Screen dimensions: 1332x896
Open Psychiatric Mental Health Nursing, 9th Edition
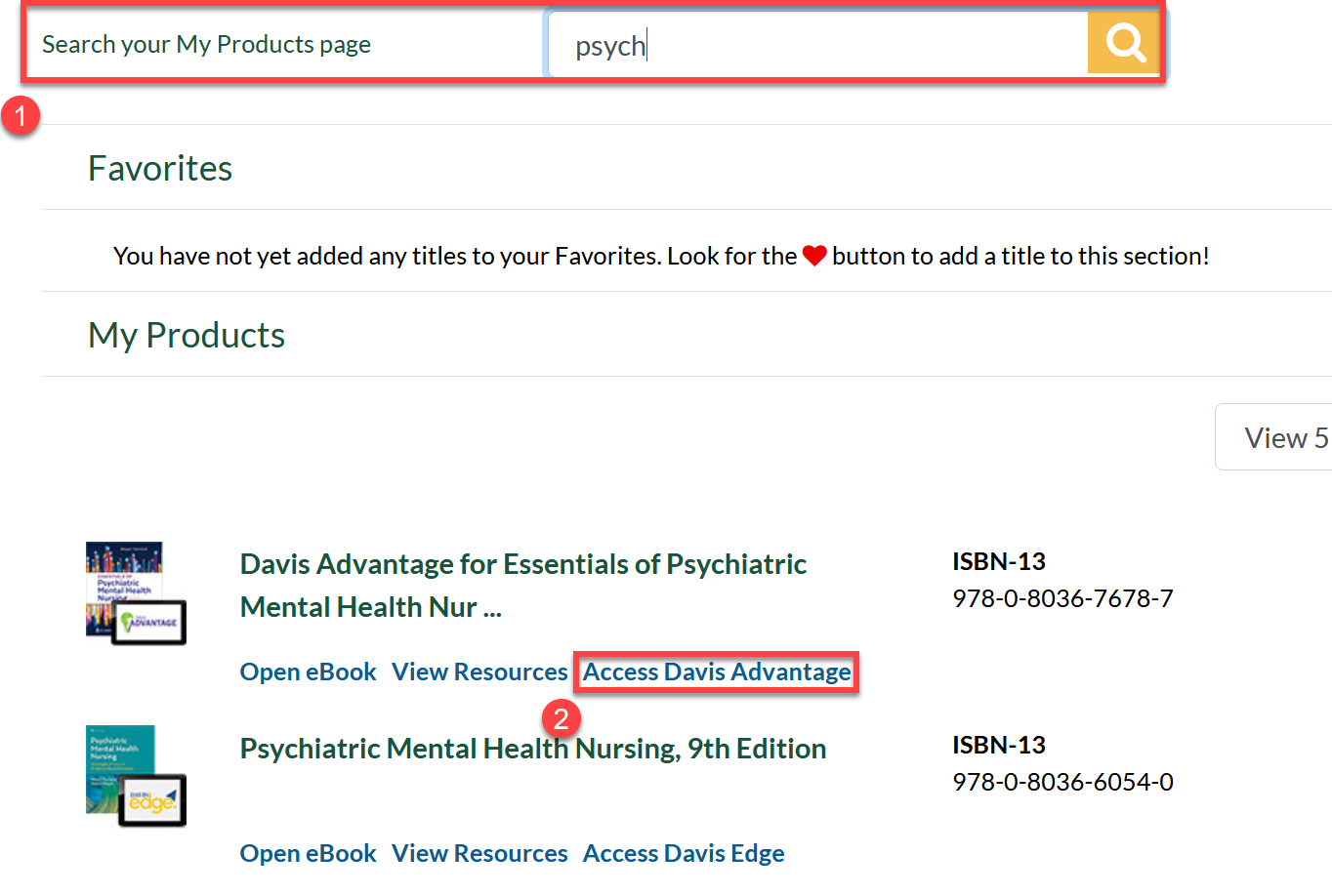click(x=532, y=749)
